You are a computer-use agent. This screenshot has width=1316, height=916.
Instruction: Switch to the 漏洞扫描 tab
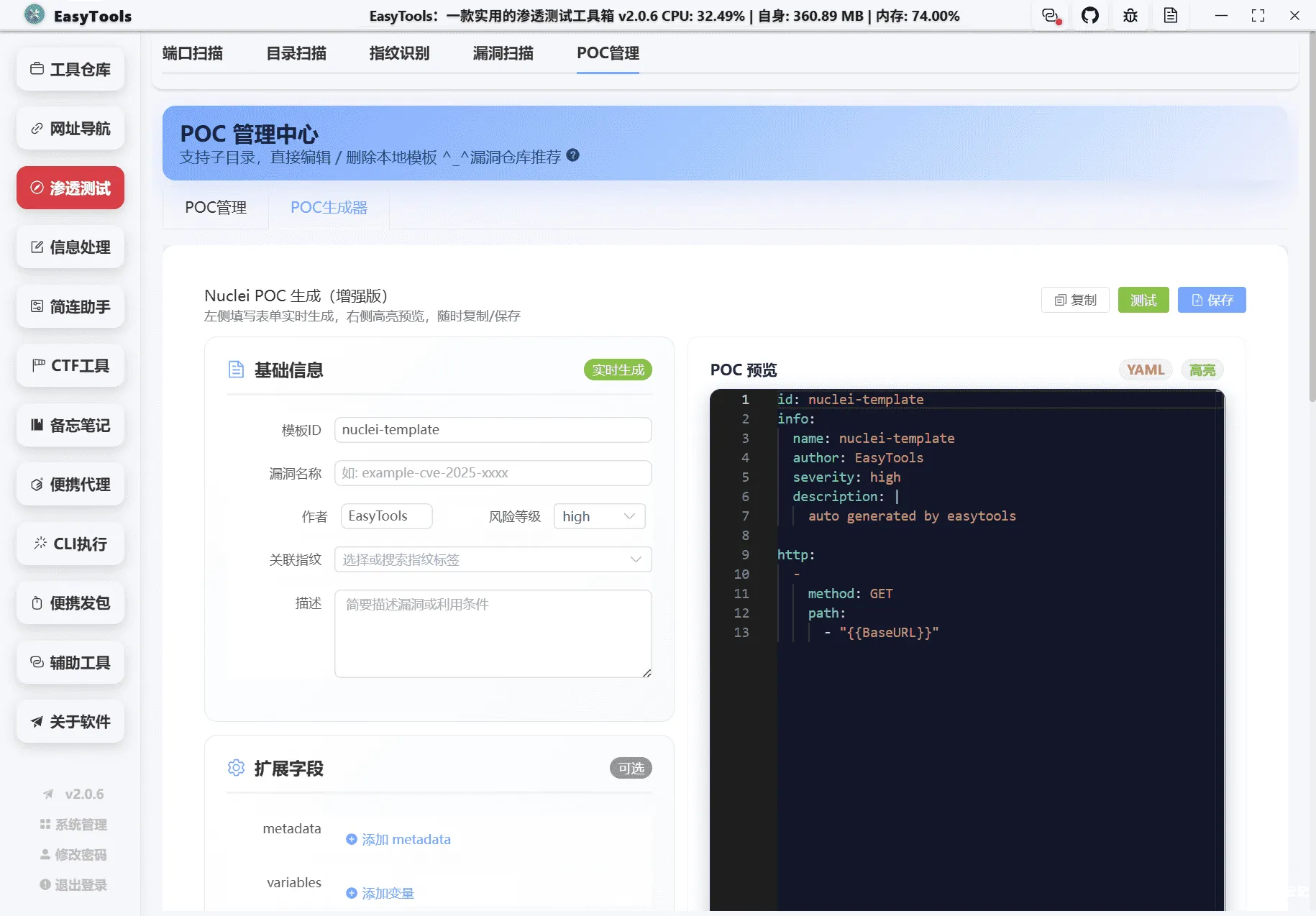tap(502, 52)
